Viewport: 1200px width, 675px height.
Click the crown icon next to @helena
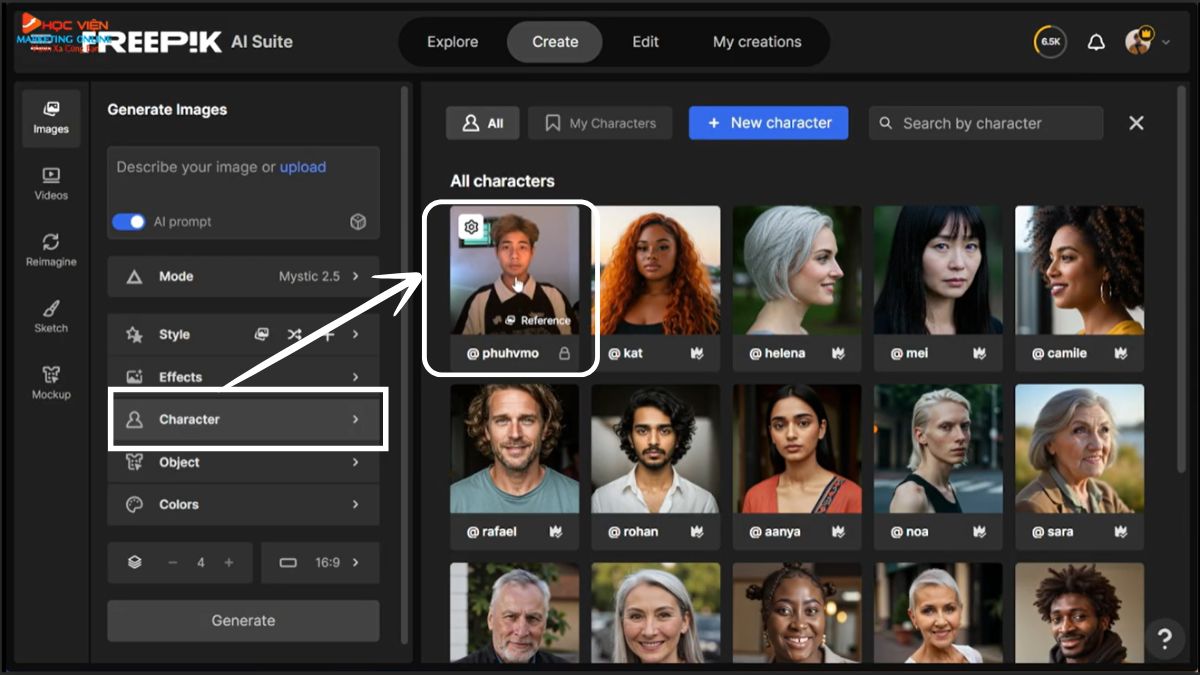[838, 353]
